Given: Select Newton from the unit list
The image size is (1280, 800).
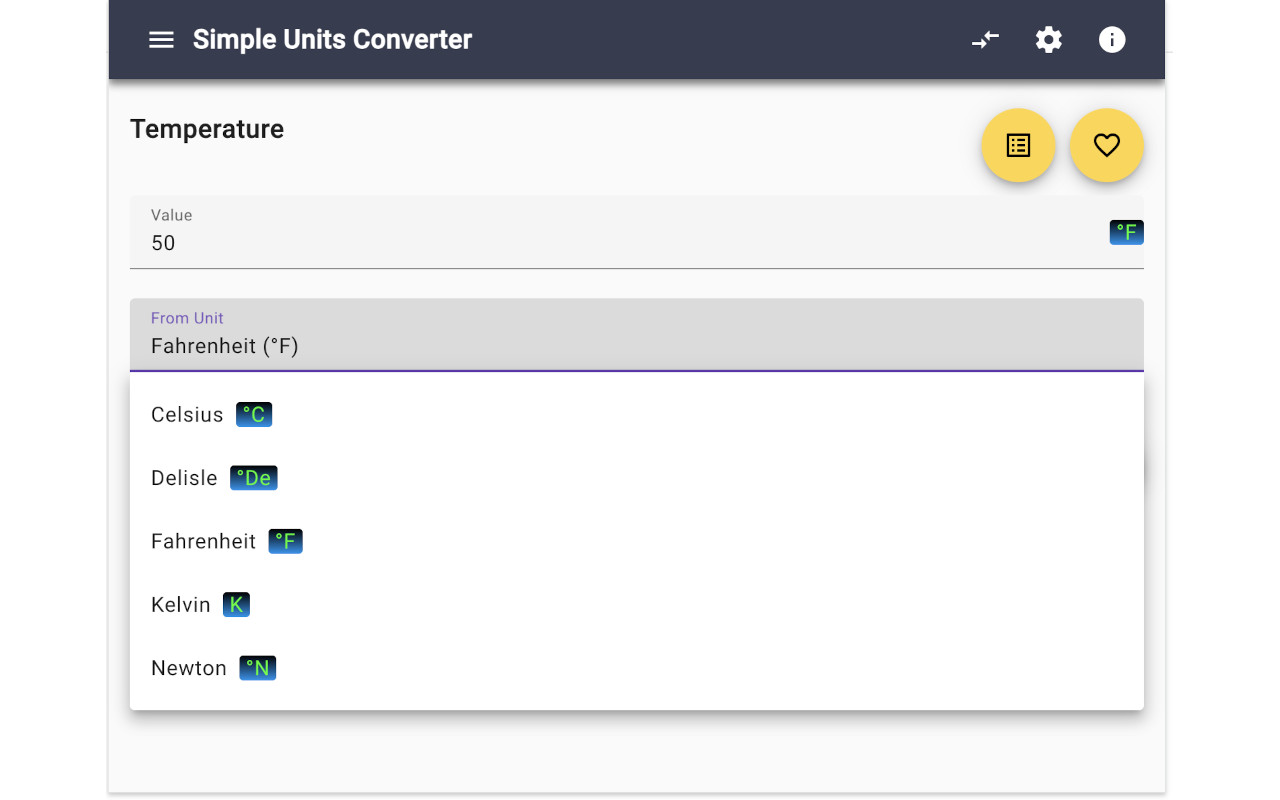Looking at the screenshot, I should [x=188, y=667].
